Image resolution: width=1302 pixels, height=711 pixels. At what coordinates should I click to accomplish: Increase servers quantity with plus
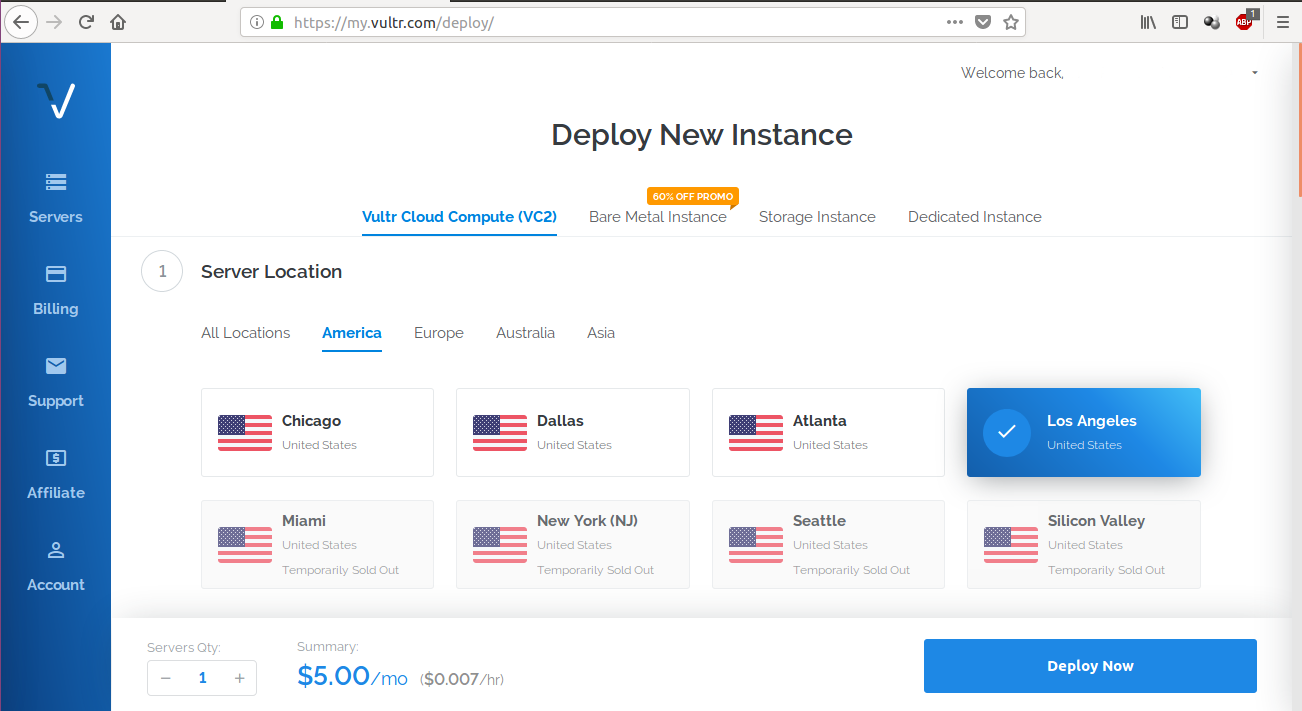pos(239,678)
